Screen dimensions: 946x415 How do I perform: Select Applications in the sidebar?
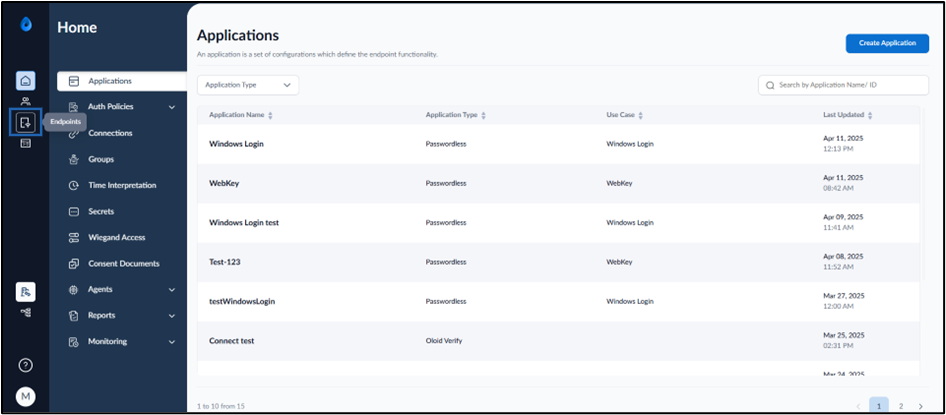pyautogui.click(x=122, y=81)
